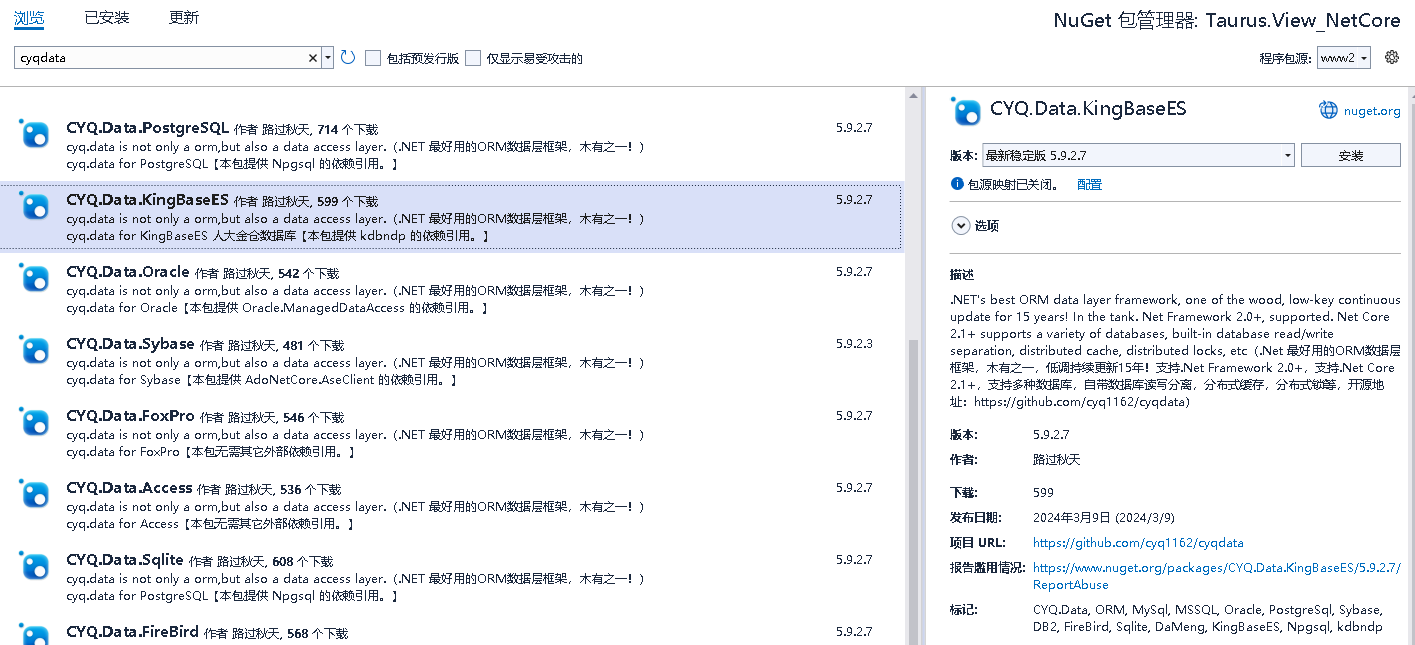Switch to the 浏览 browse tab
The height and width of the screenshot is (645, 1415).
point(29,18)
